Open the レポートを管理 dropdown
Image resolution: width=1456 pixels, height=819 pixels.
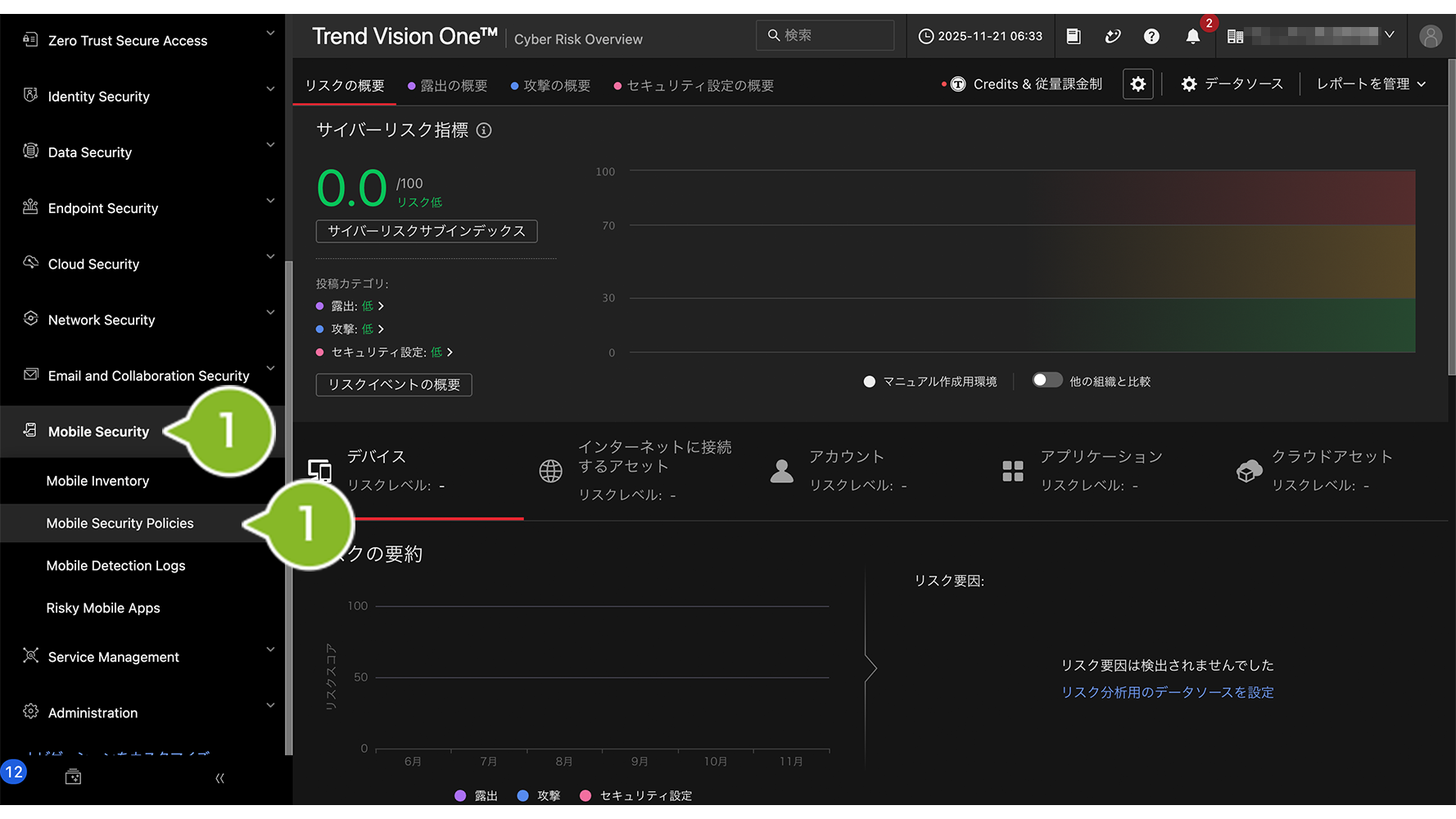click(1371, 84)
